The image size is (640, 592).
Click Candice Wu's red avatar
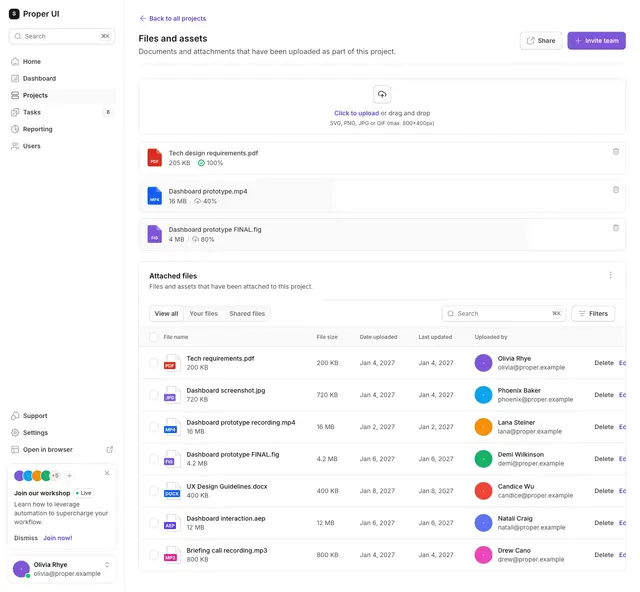click(483, 491)
